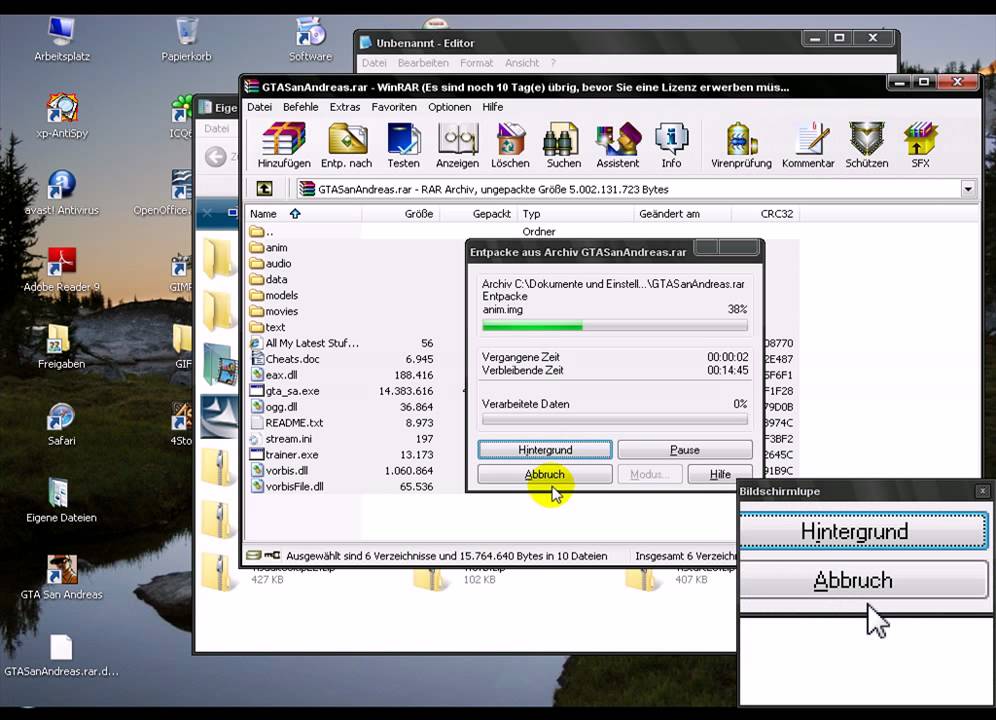Open the Optionen menu
The image size is (996, 720).
click(x=449, y=107)
